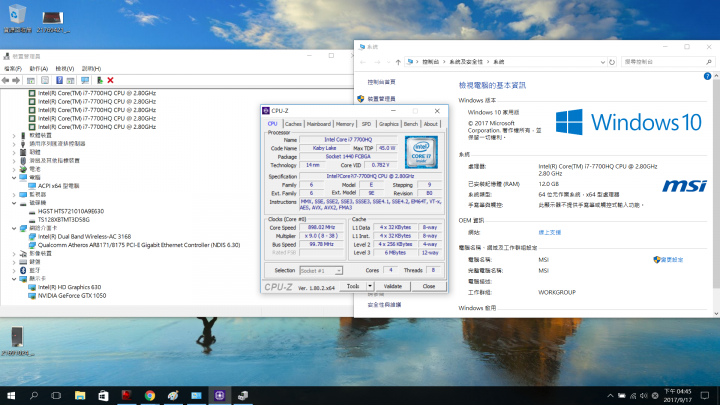
Task: Open Tools dropdown arrow in CPU-Z
Action: [x=370, y=286]
